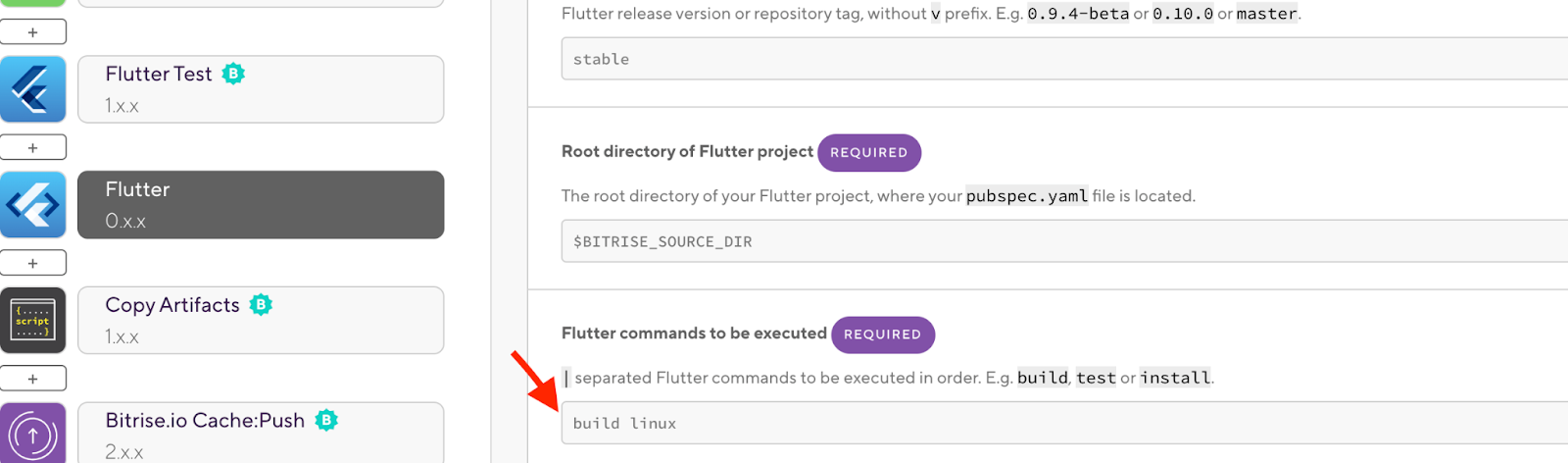Open the Copy Artifacts step card

point(261,321)
